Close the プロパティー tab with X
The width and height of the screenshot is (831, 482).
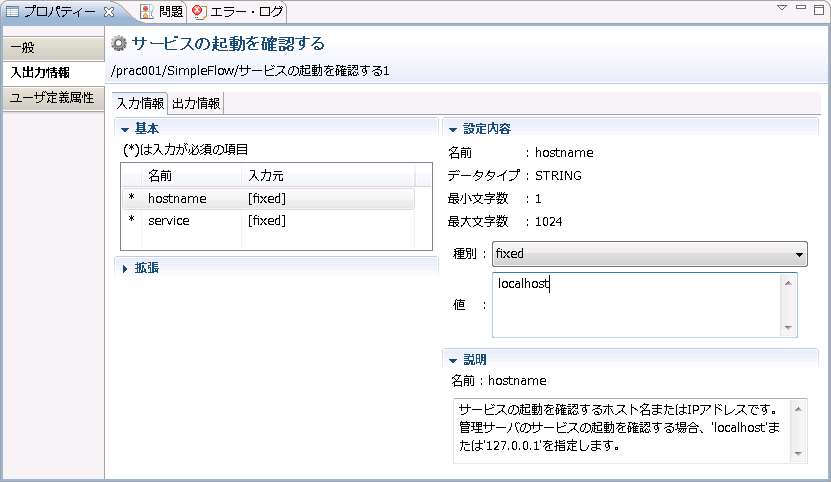[109, 12]
